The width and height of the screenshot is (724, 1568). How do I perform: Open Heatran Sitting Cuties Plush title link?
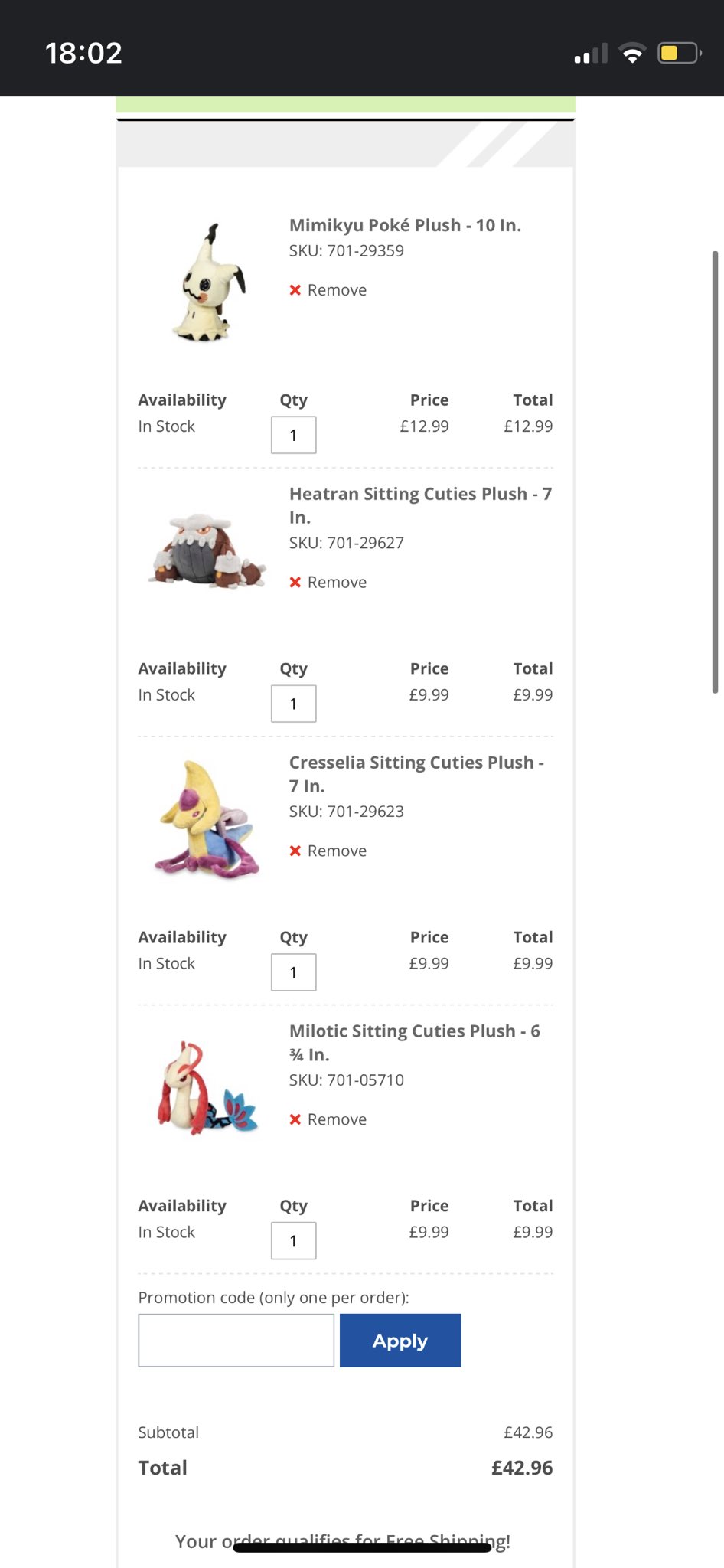(419, 505)
